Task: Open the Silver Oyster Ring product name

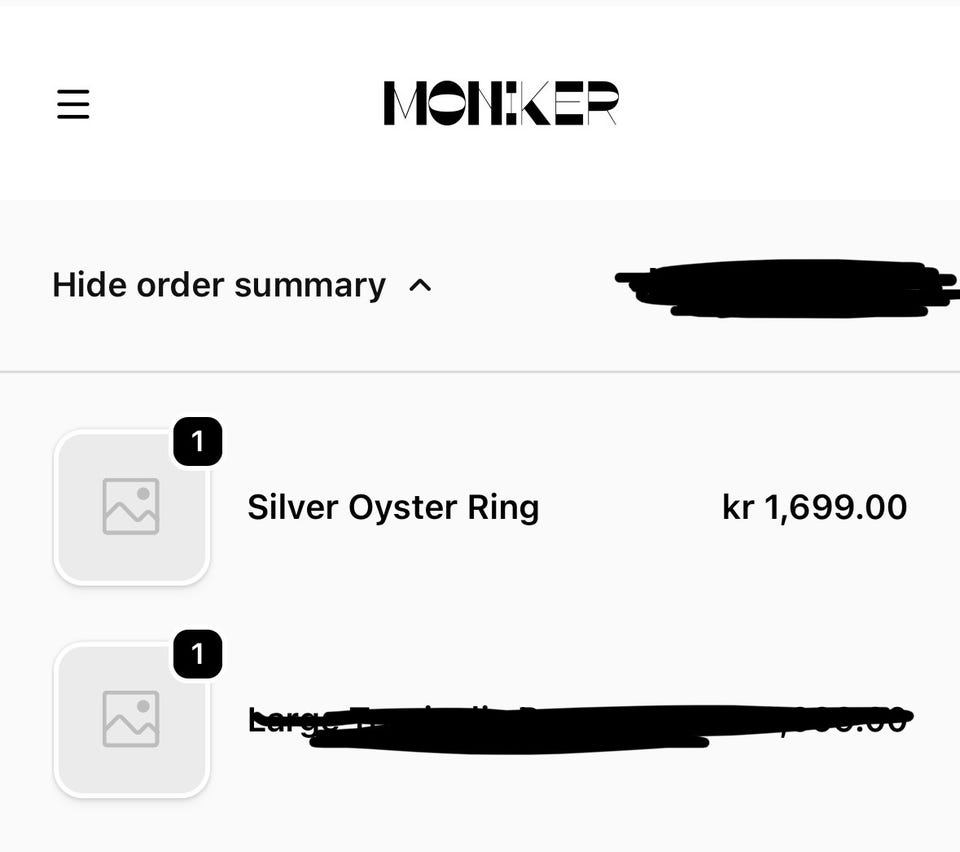Action: pos(393,507)
